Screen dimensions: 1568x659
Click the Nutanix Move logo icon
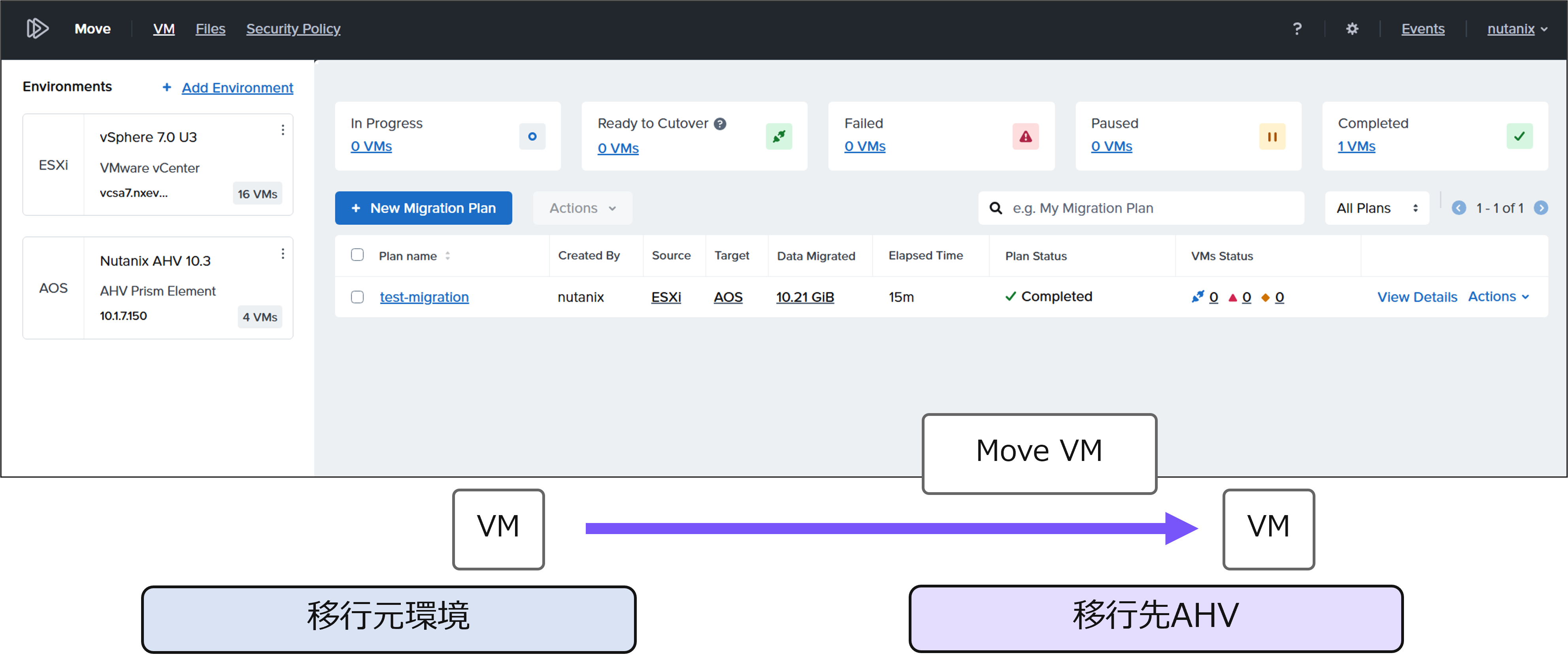[37, 28]
